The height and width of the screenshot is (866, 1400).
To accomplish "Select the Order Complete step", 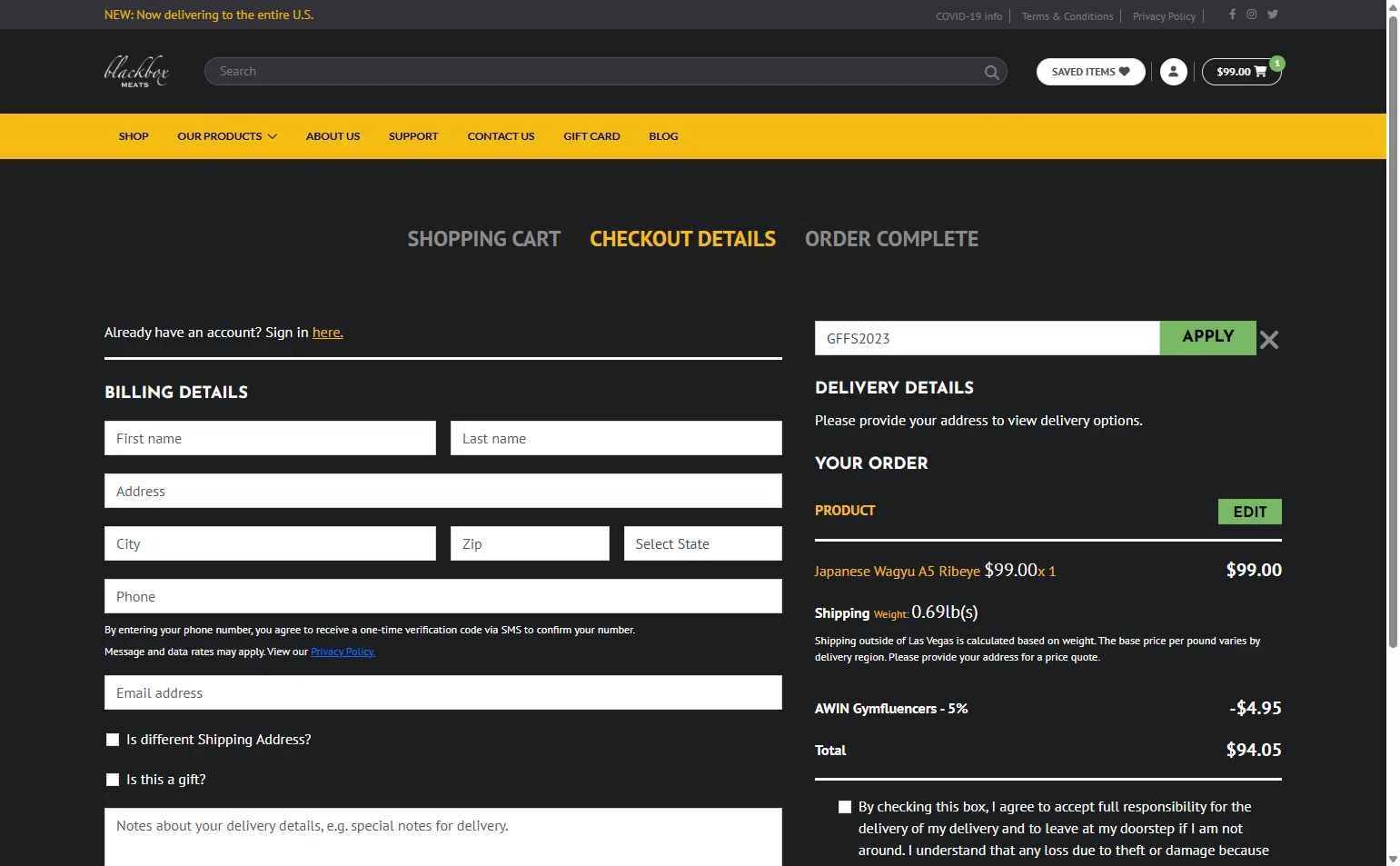I will [x=891, y=239].
